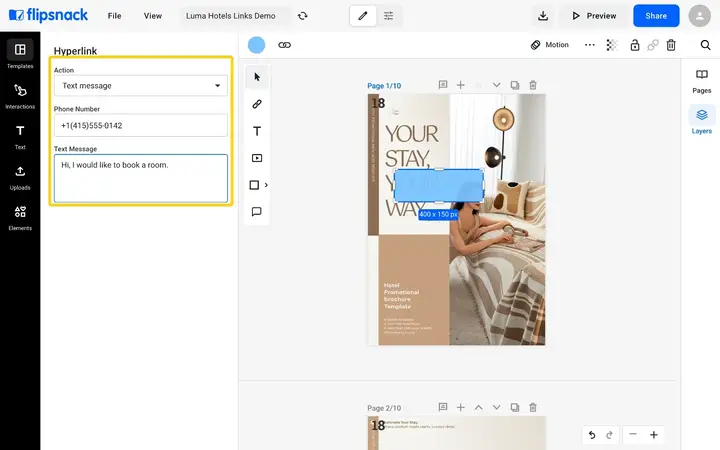The image size is (720, 450).
Task: Duplicate Page 2/10
Action: coord(515,407)
